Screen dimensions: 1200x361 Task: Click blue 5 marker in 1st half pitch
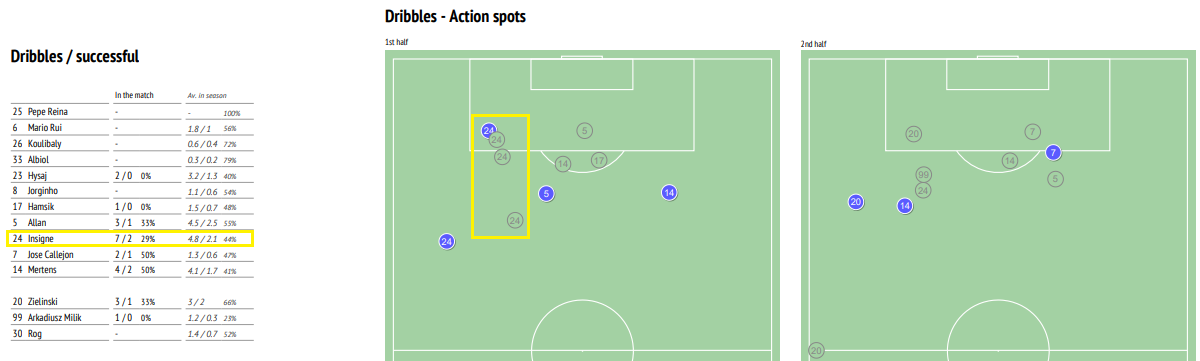(546, 193)
